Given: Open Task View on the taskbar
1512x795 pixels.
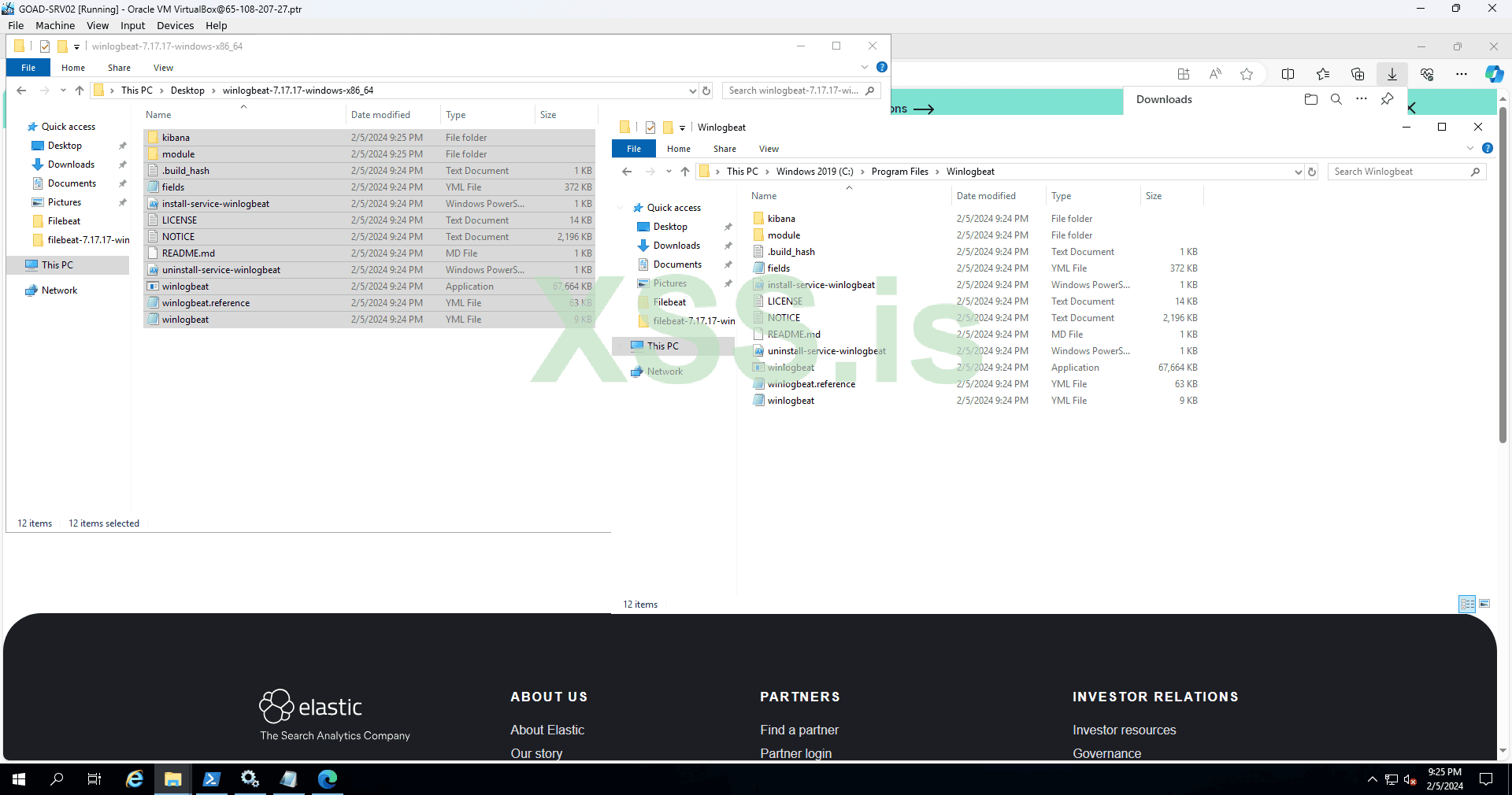Looking at the screenshot, I should coord(94,779).
